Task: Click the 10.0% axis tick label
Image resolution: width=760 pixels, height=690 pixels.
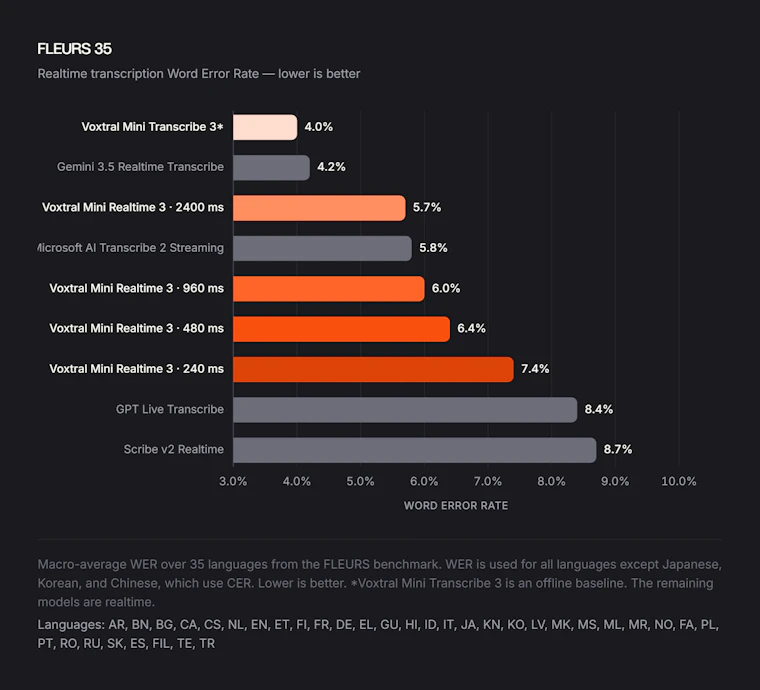Action: [x=679, y=481]
